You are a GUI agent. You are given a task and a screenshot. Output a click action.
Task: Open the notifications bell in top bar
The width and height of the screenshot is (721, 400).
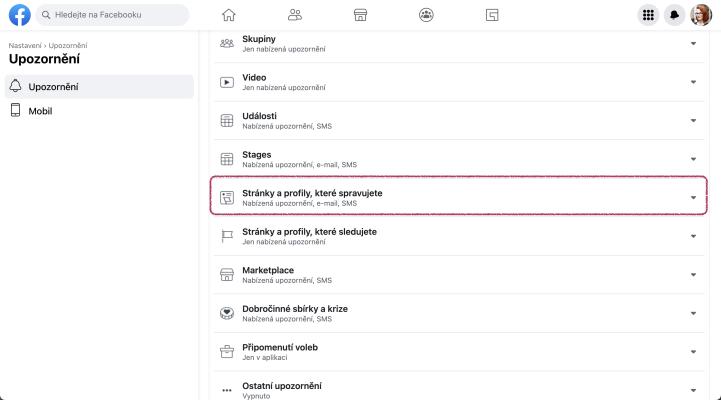(x=675, y=15)
